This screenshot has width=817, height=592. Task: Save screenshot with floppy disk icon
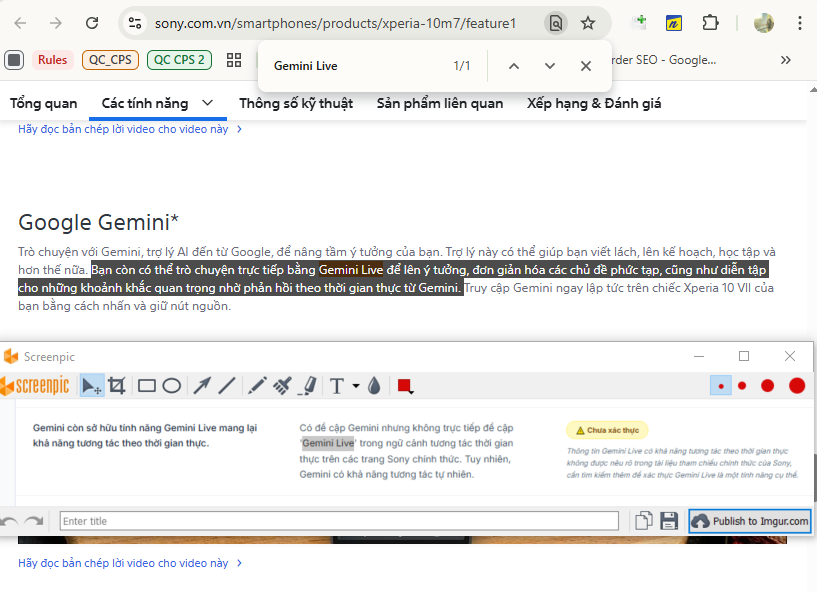pyautogui.click(x=669, y=521)
